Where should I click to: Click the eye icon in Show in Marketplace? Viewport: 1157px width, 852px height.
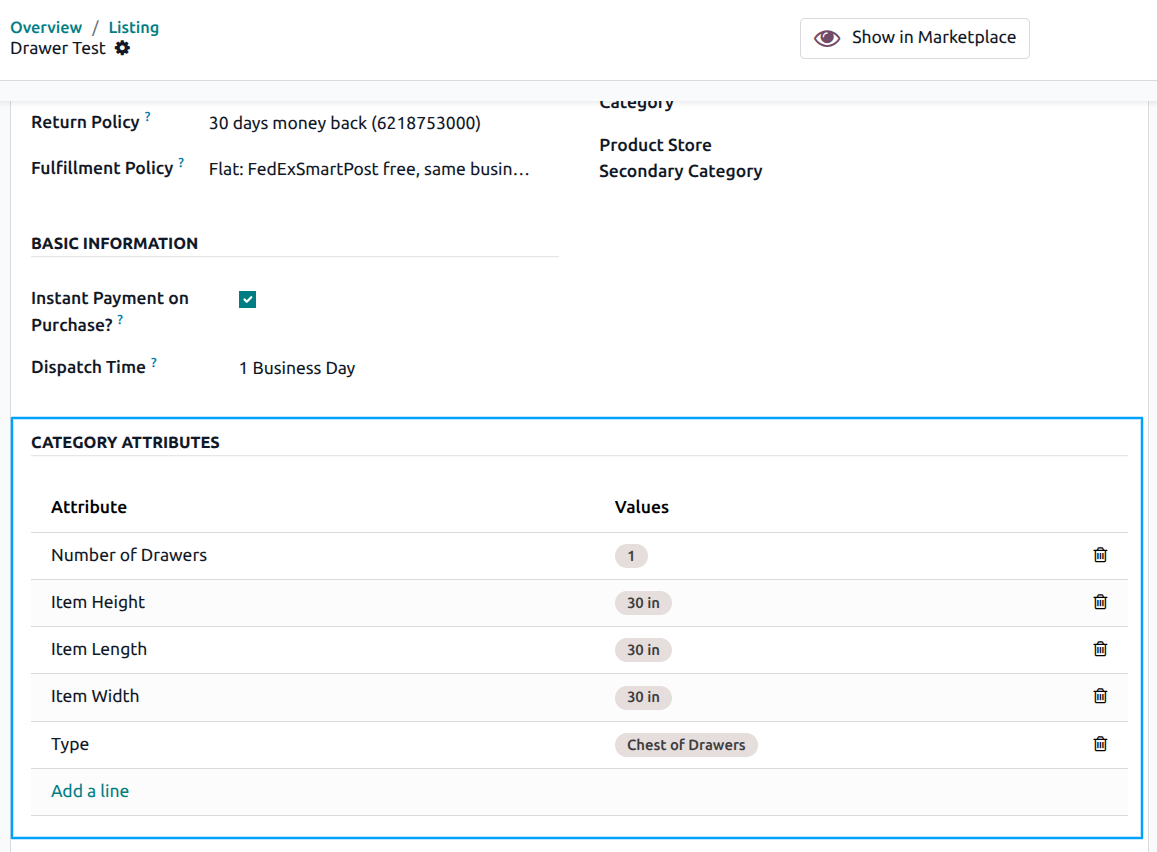(x=826, y=38)
